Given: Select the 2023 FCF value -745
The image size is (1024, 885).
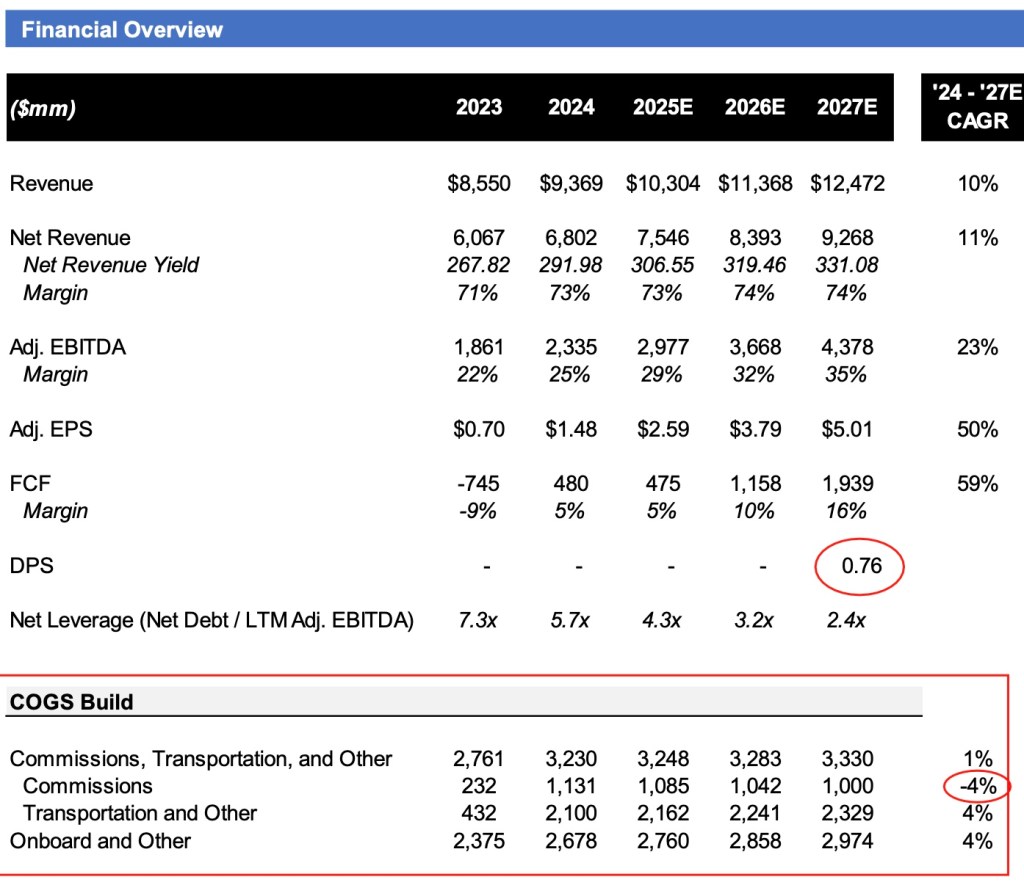Looking at the screenshot, I should coord(479,484).
